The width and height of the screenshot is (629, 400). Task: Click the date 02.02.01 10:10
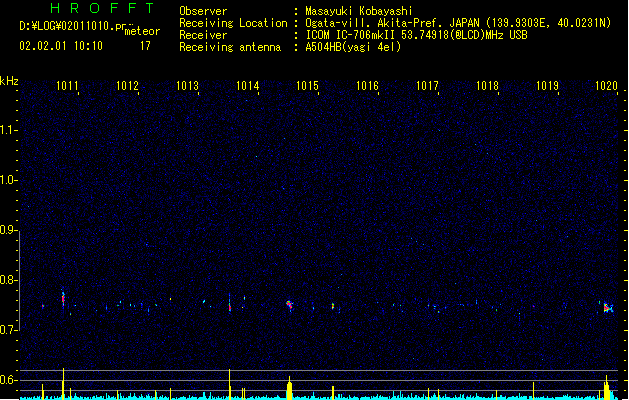coord(61,46)
